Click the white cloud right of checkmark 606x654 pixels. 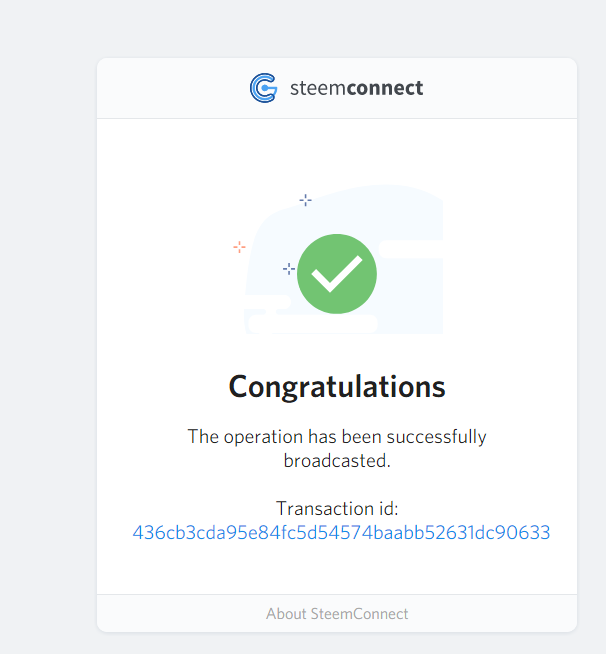coord(411,249)
